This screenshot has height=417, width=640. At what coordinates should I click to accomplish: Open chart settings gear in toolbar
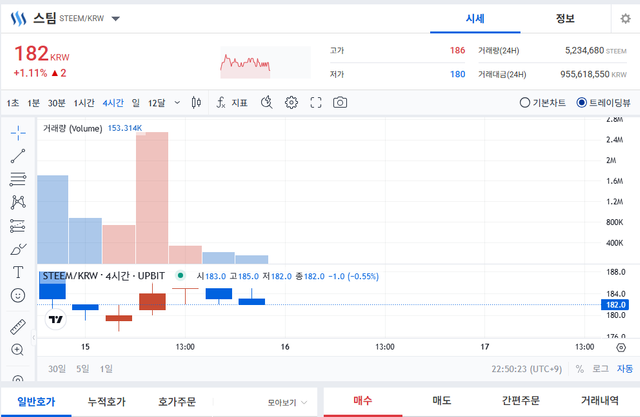(x=291, y=102)
